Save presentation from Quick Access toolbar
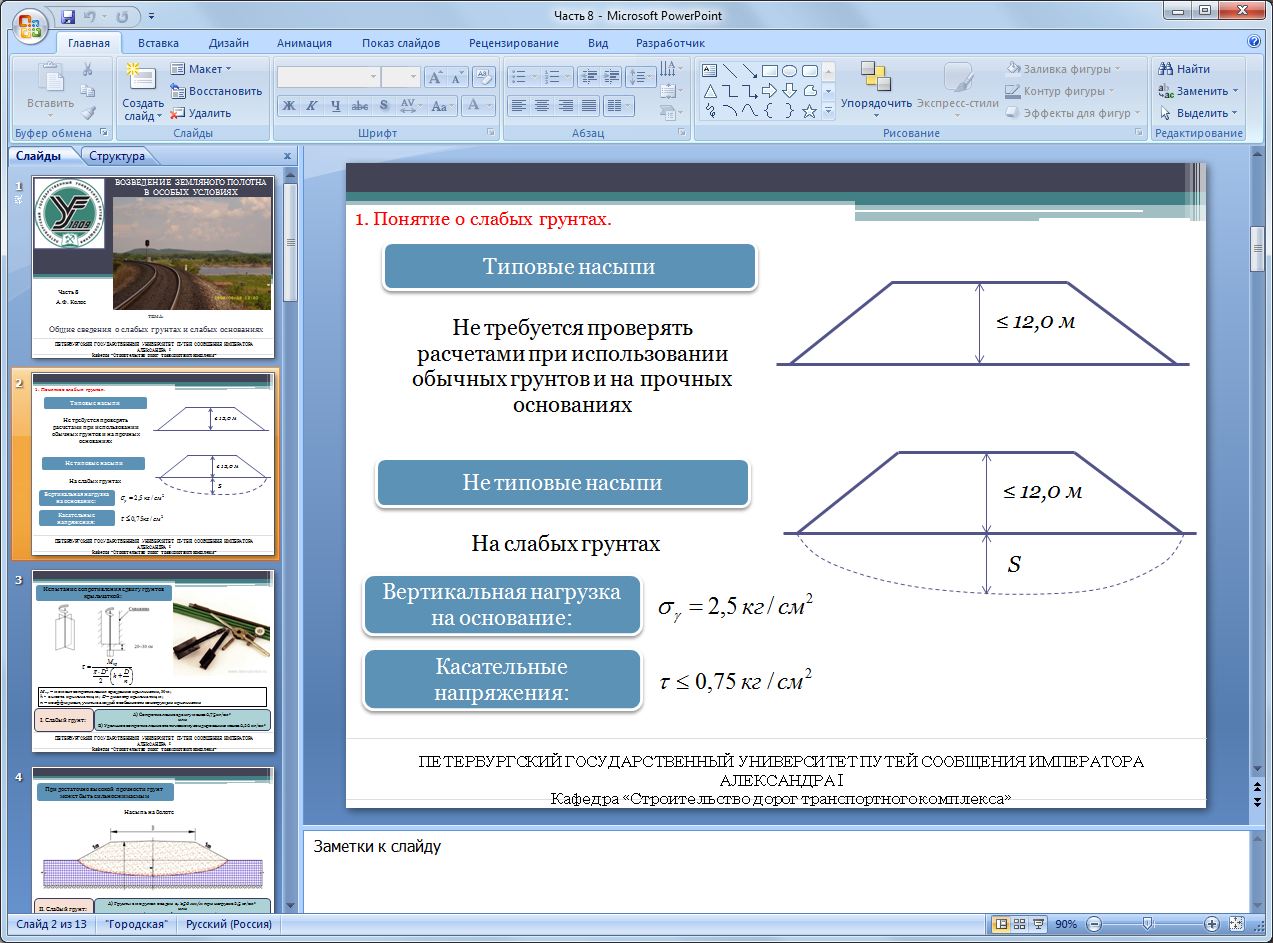The height and width of the screenshot is (943, 1273). 68,17
